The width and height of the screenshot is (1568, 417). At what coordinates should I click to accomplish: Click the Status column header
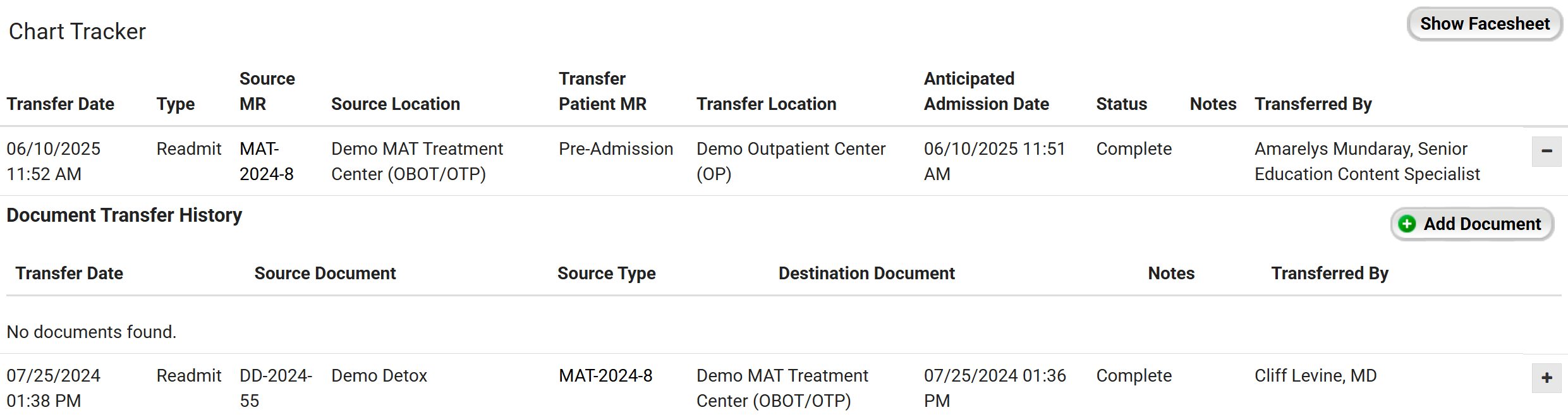coord(1121,104)
